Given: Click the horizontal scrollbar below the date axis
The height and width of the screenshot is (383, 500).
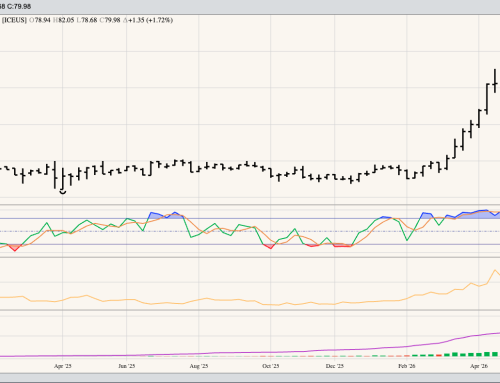Looking at the screenshot, I should (250, 378).
